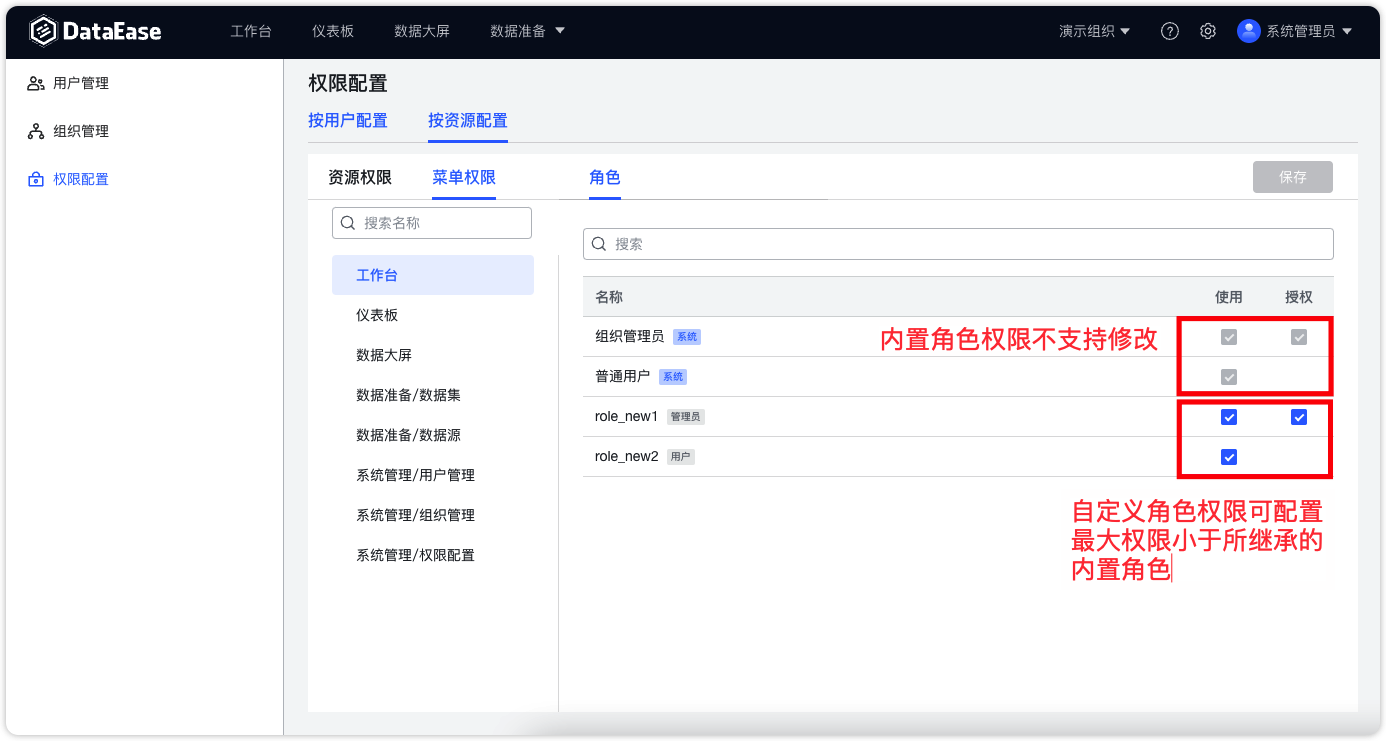
Task: Click the 授权 column header
Action: 1299,297
